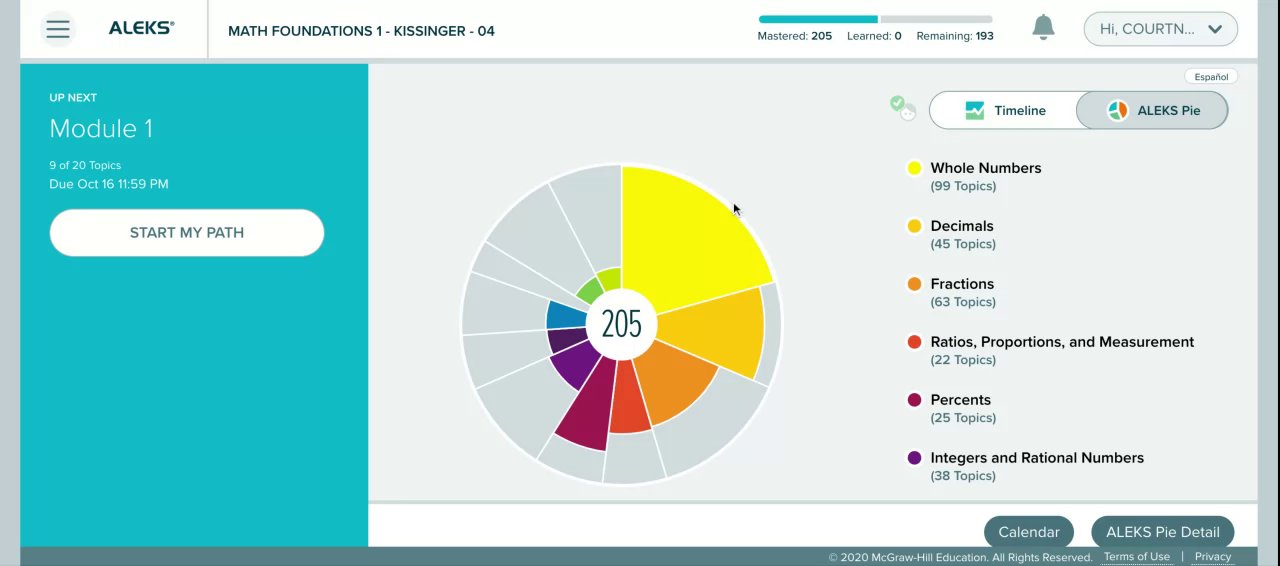Click the Percents legend dot

914,400
